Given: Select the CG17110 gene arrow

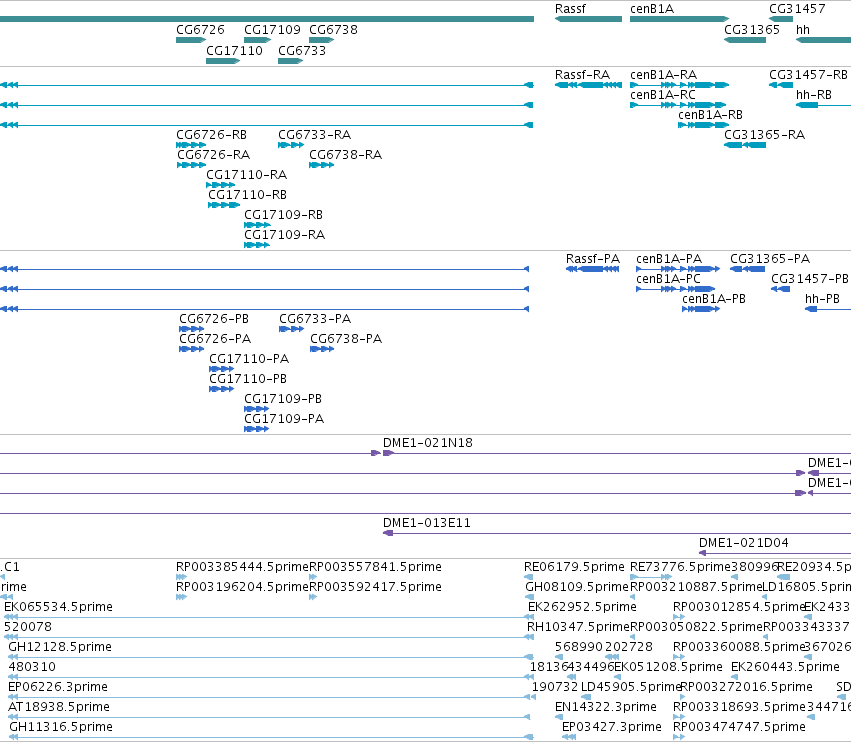Looking at the screenshot, I should pos(223,61).
